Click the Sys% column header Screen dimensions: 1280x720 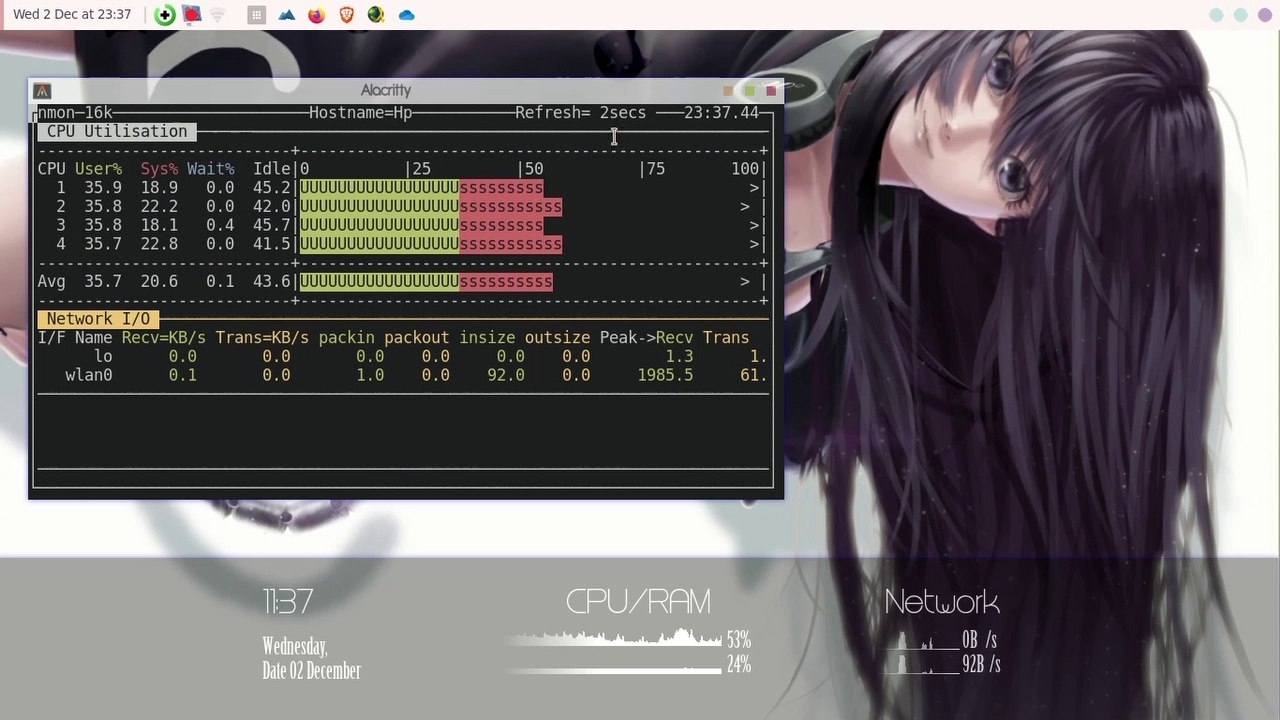click(159, 169)
